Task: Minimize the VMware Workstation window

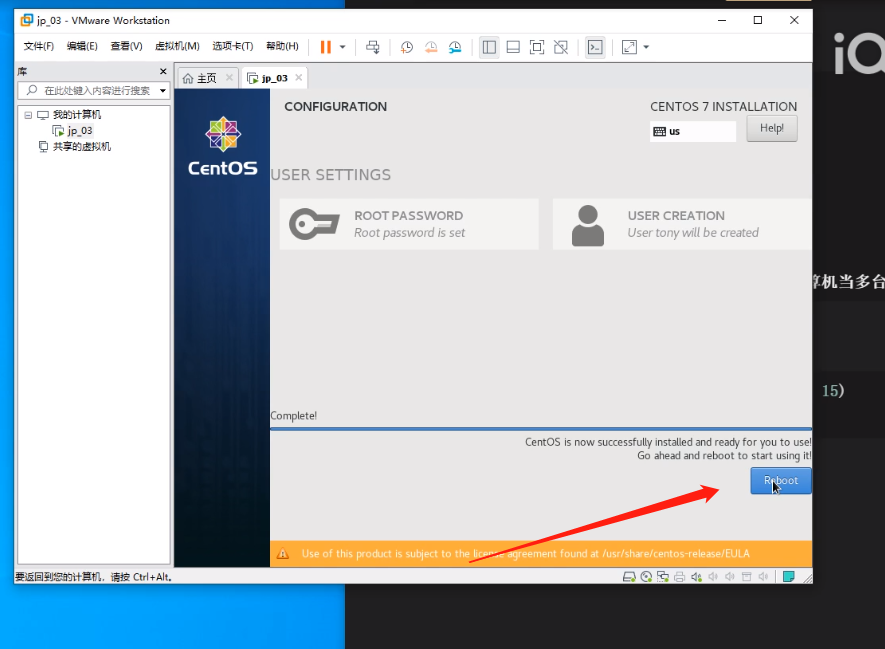Action: [722, 20]
